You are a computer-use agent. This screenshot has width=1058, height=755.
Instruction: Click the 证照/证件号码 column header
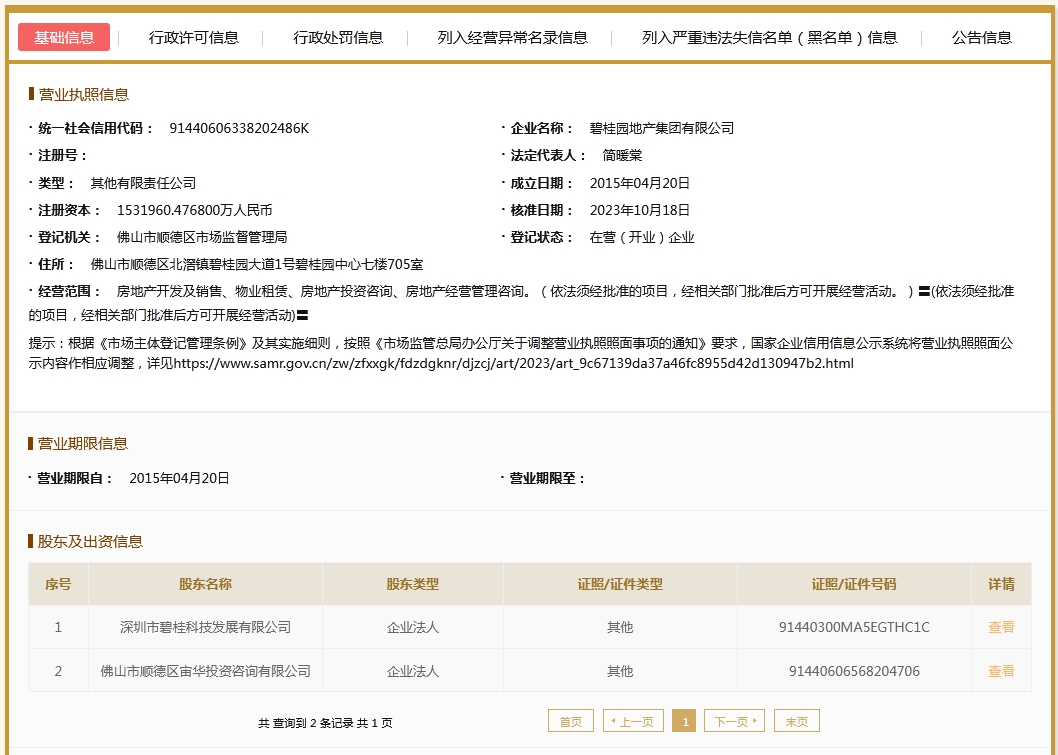(854, 584)
